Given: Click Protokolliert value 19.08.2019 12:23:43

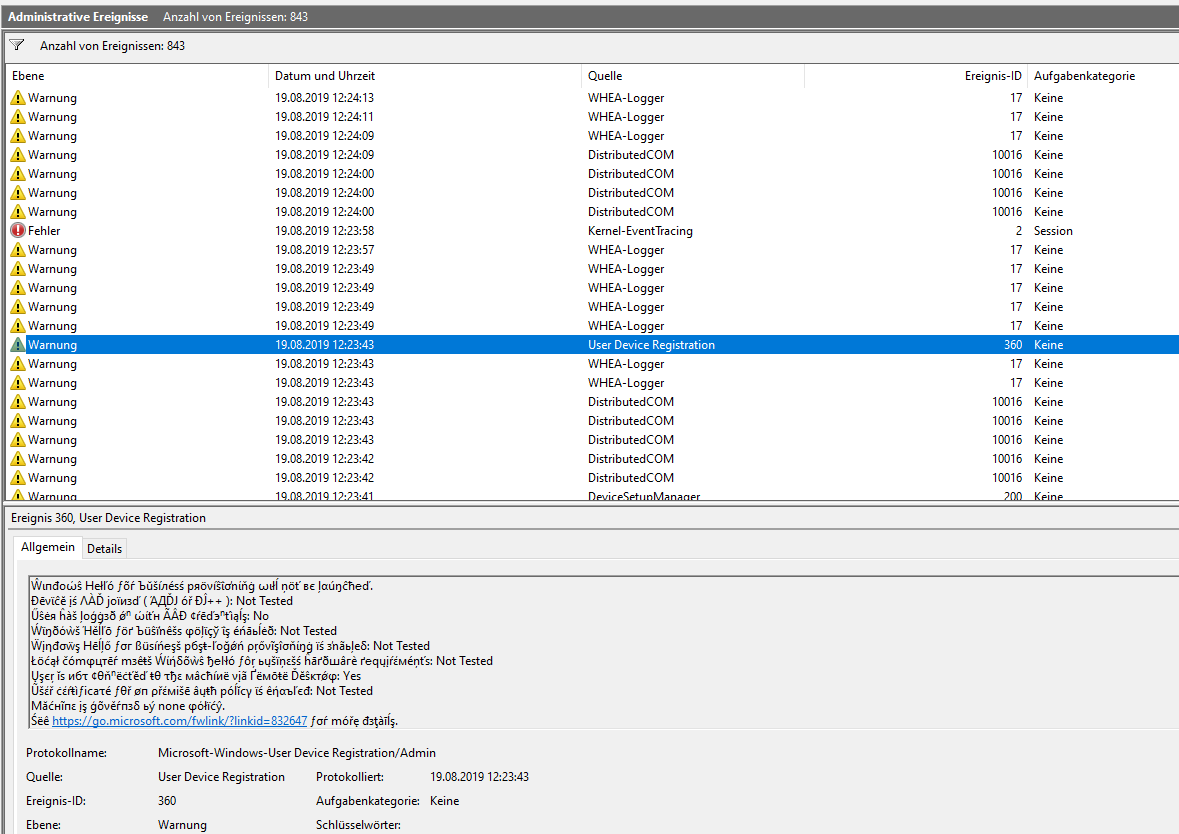Looking at the screenshot, I should [479, 777].
